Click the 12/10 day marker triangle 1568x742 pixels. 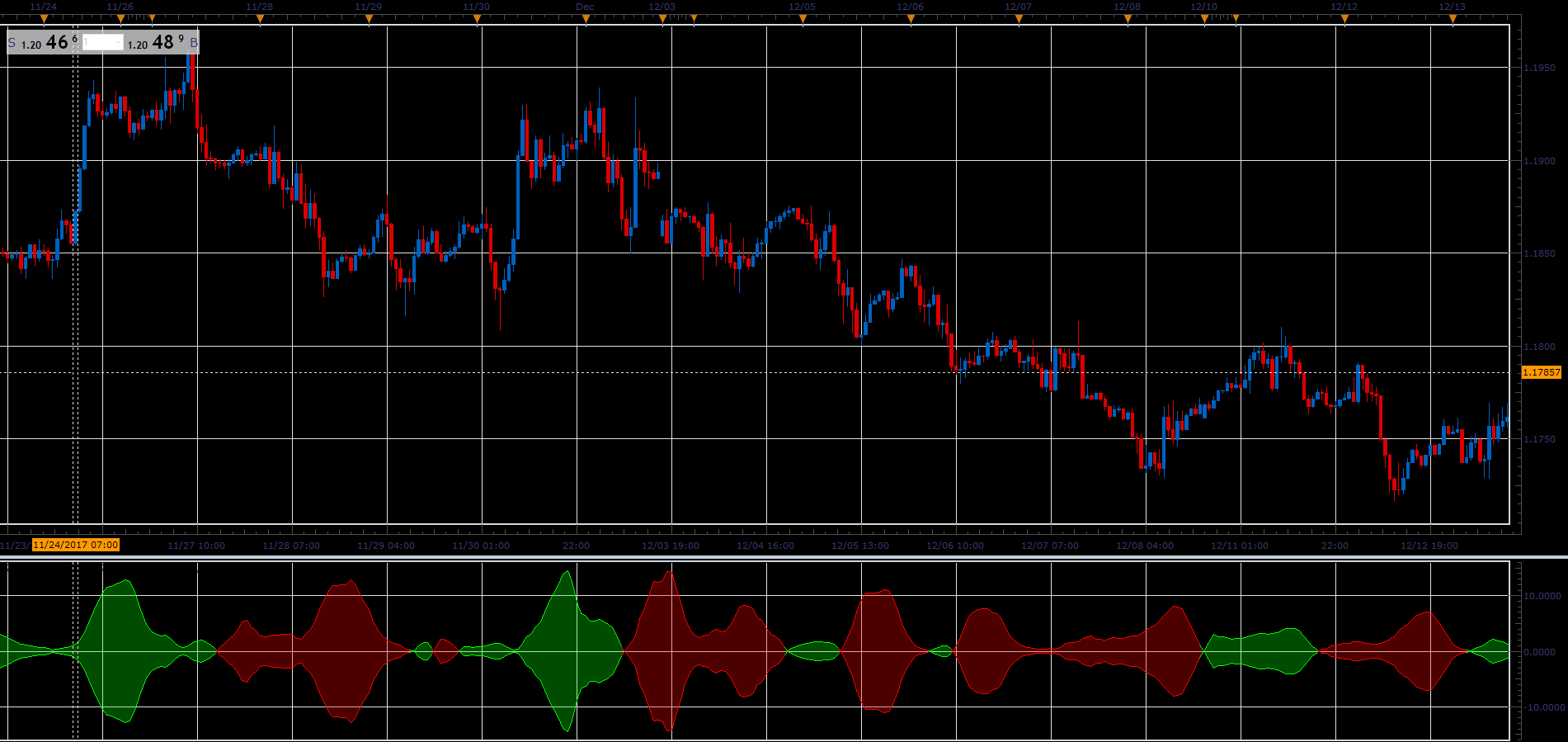(x=1204, y=18)
